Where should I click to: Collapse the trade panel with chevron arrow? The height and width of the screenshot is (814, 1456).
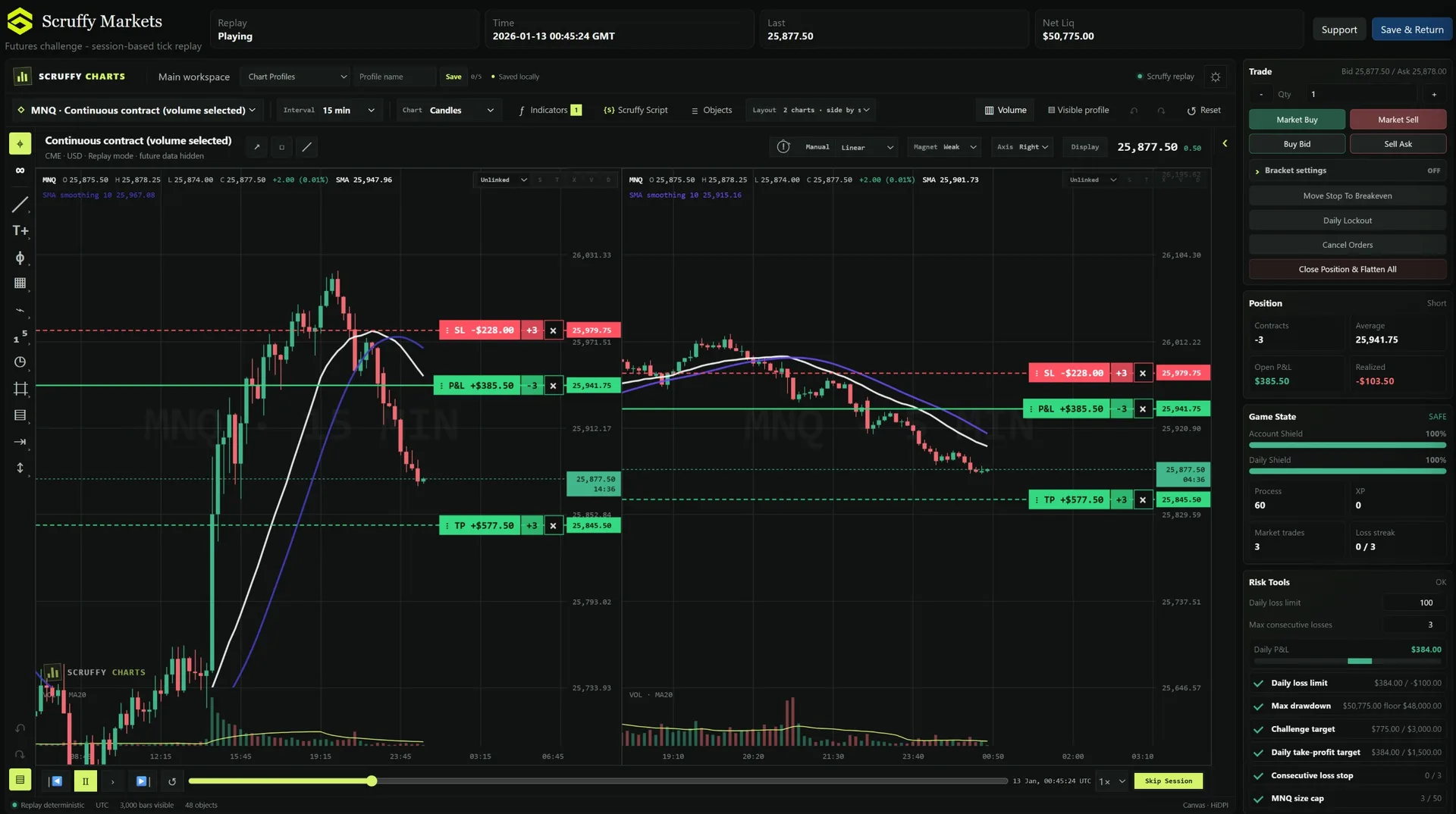(1225, 143)
